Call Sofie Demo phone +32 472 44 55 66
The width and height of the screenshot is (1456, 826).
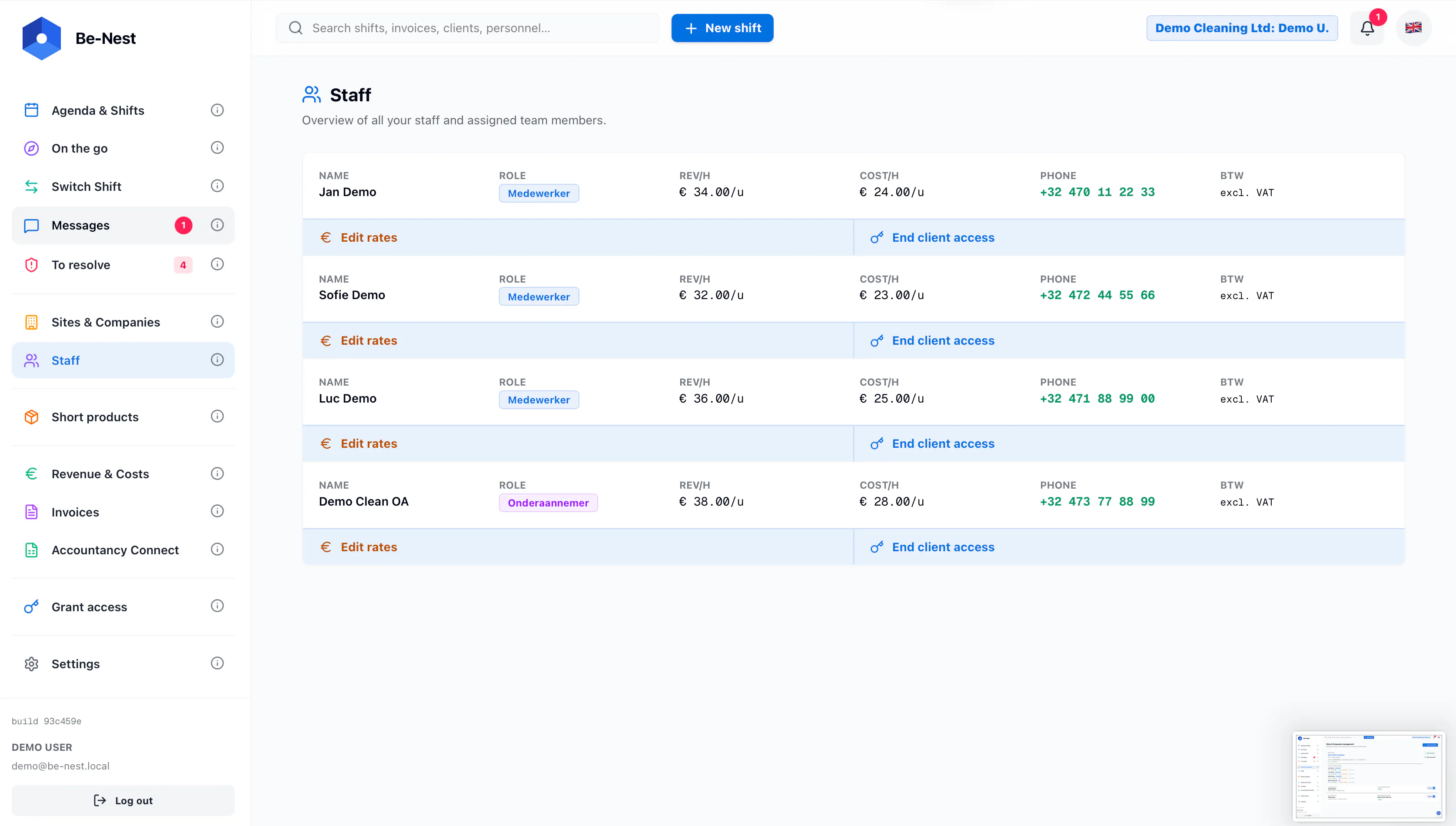1097,296
